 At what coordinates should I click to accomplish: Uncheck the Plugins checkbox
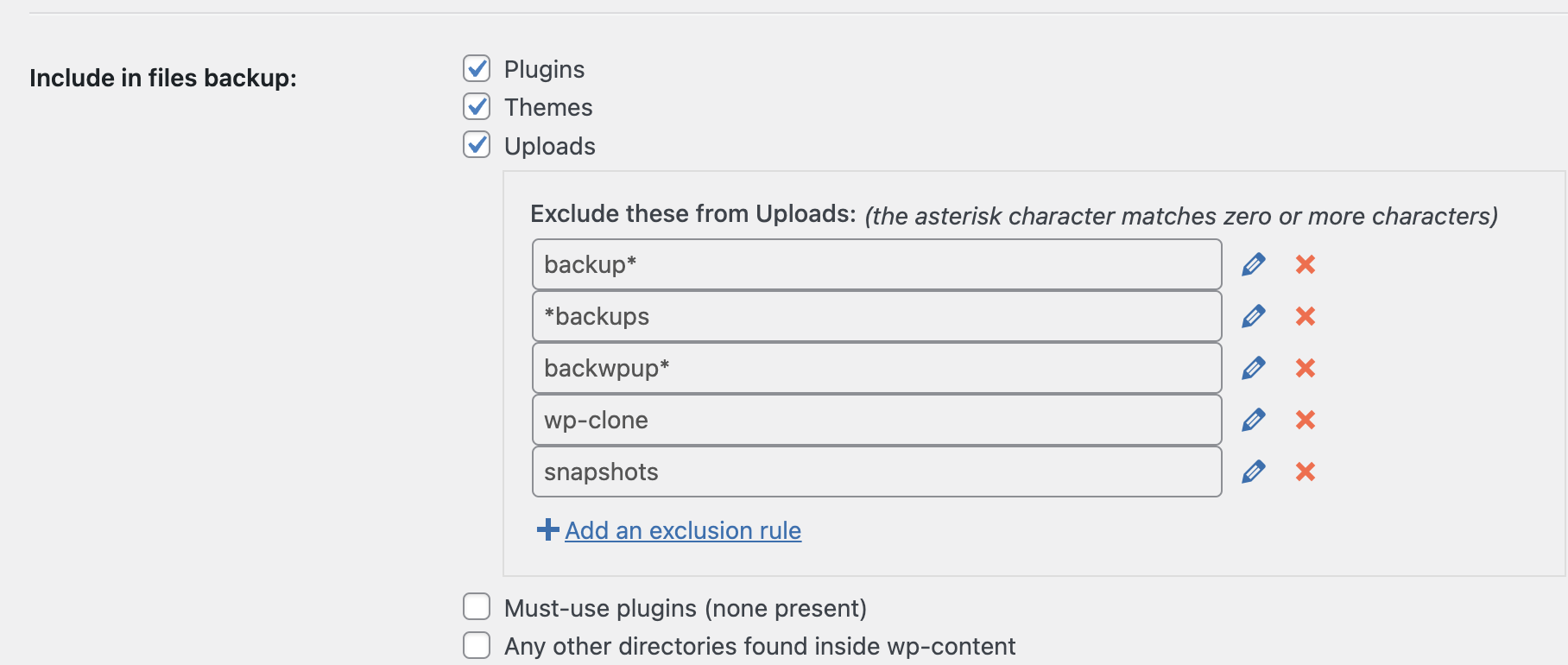[477, 68]
